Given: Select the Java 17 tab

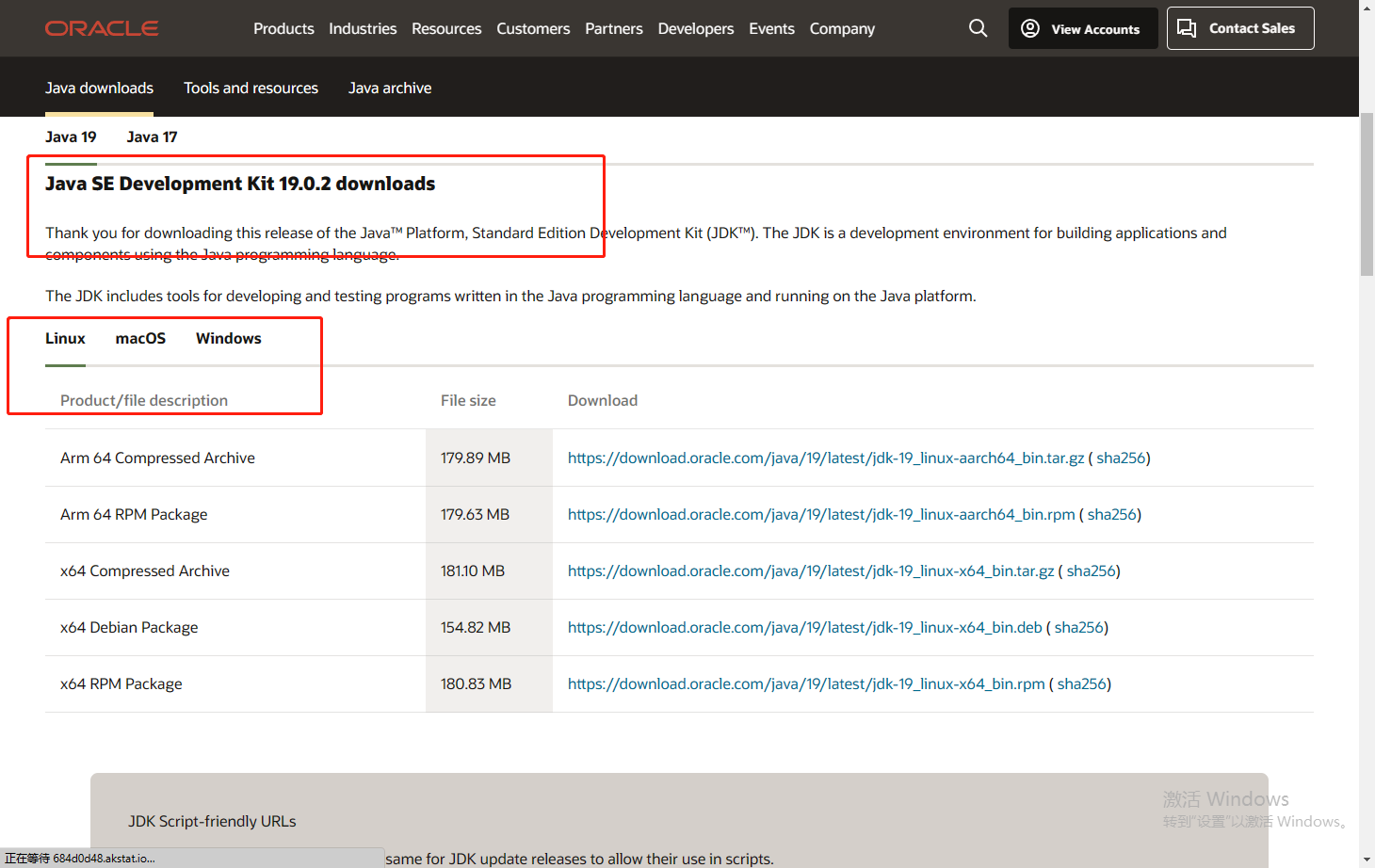Looking at the screenshot, I should (152, 137).
